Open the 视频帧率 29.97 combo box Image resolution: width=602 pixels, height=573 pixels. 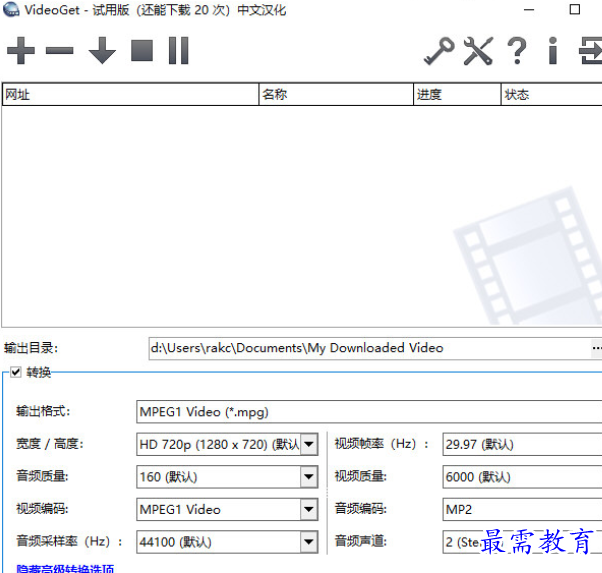pos(522,444)
